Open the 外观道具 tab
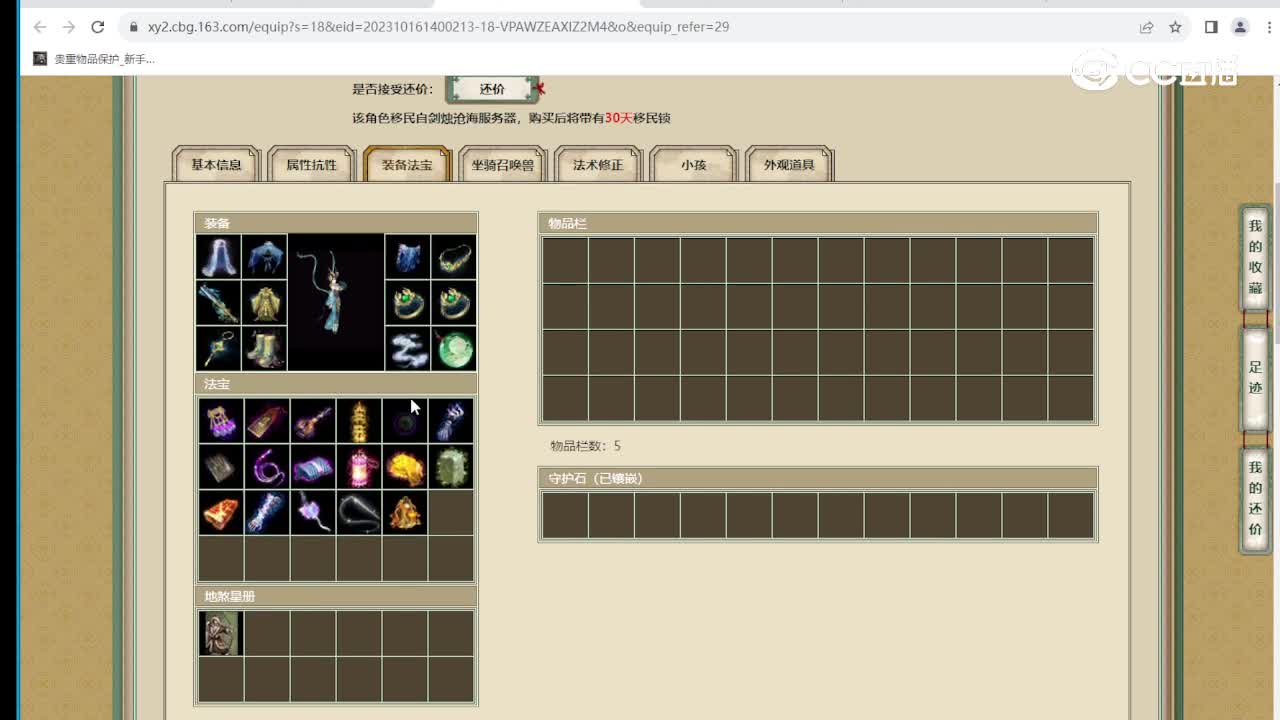Screen dimensions: 1280x720 coord(789,165)
